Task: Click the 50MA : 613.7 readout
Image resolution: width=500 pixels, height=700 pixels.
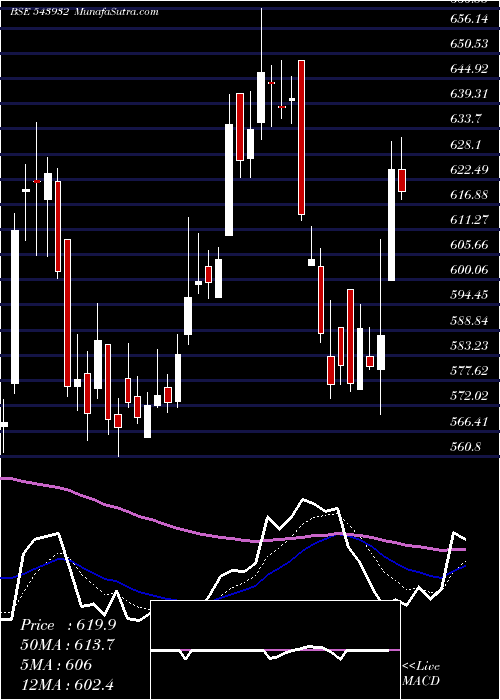Action: click(67, 645)
